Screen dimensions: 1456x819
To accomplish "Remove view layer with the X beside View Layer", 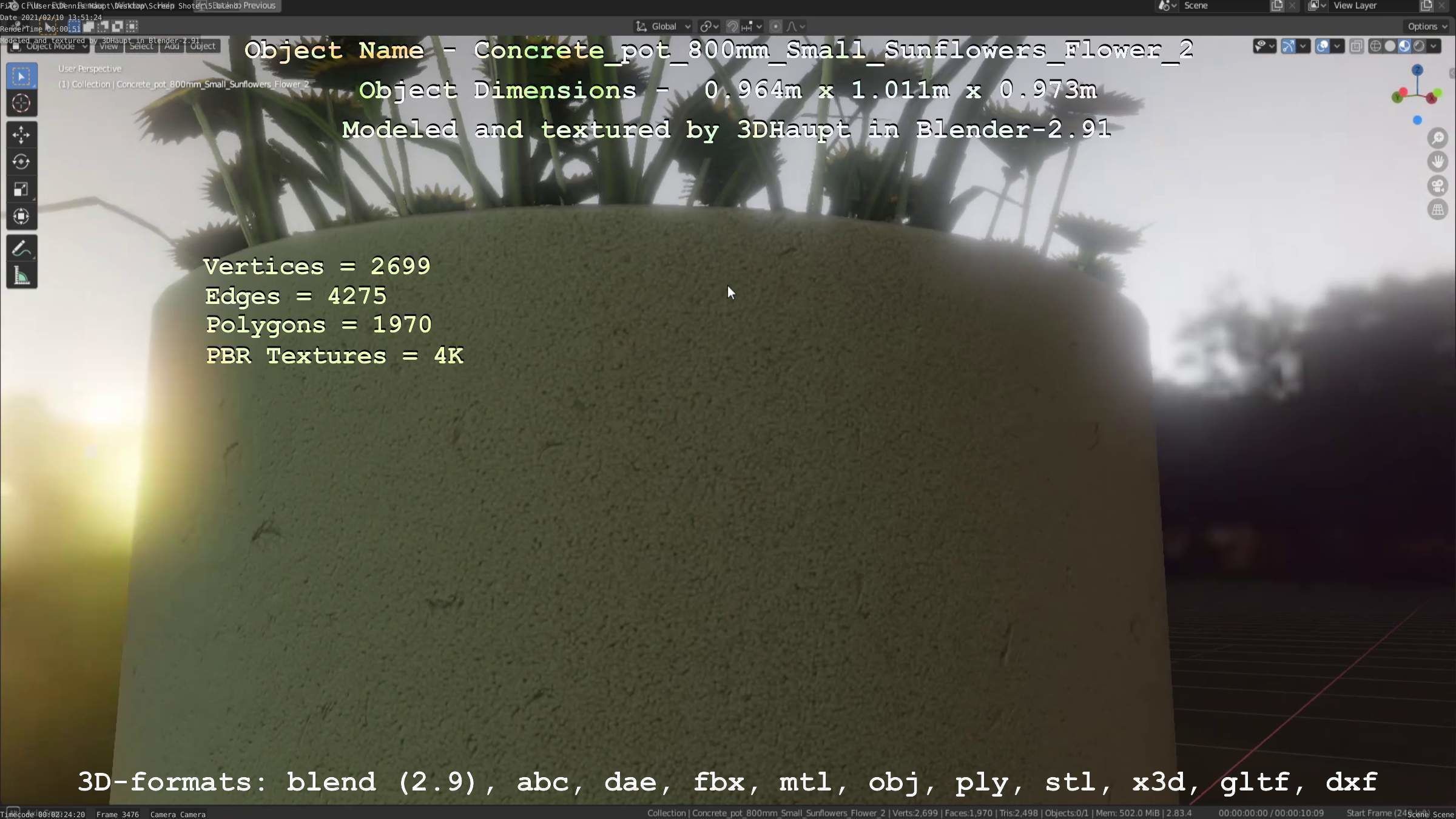I will [1442, 5].
